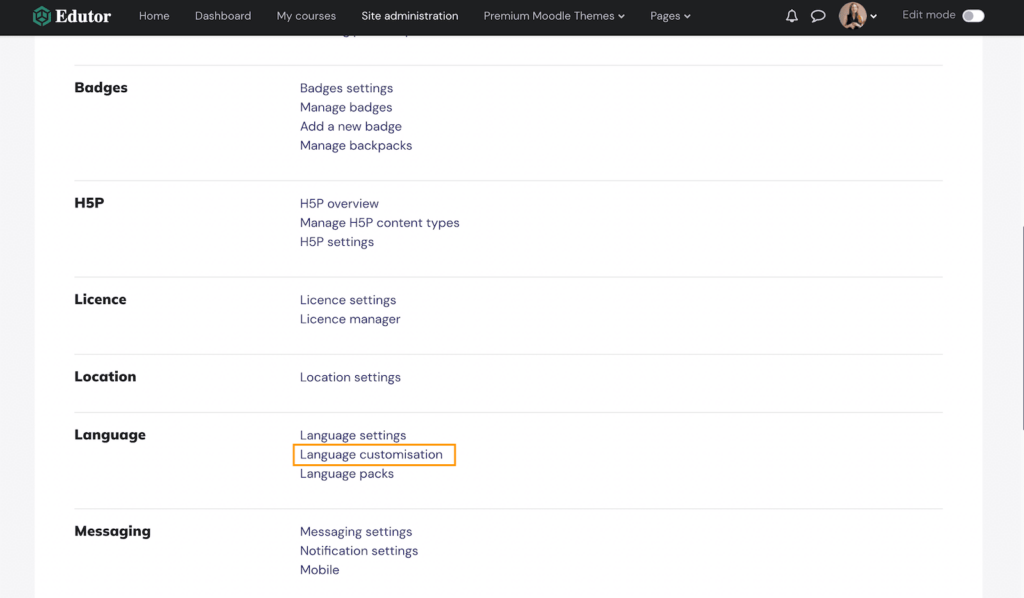This screenshot has height=598, width=1024.
Task: Click the user profile avatar
Action: [852, 16]
